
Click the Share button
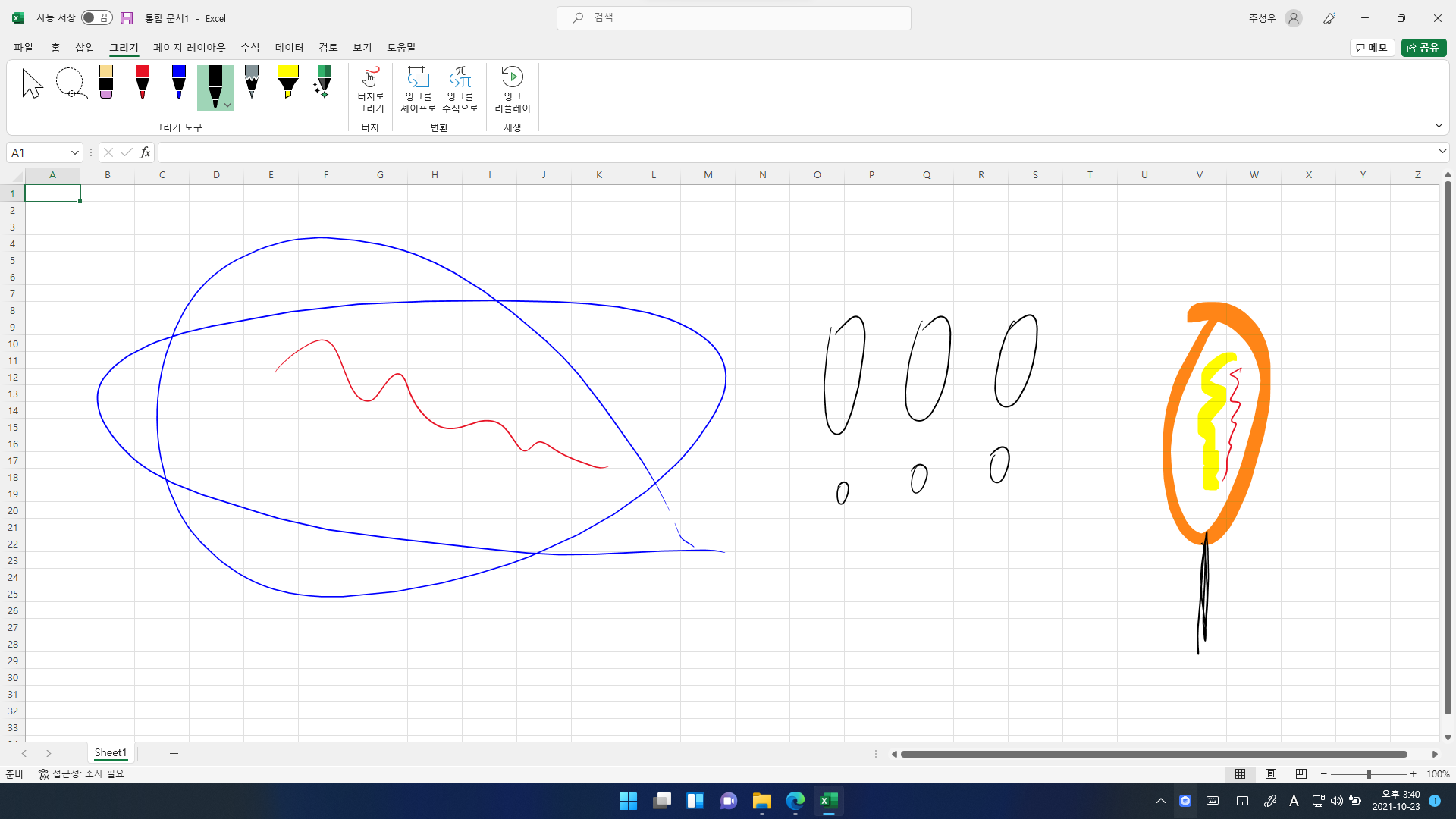point(1423,47)
